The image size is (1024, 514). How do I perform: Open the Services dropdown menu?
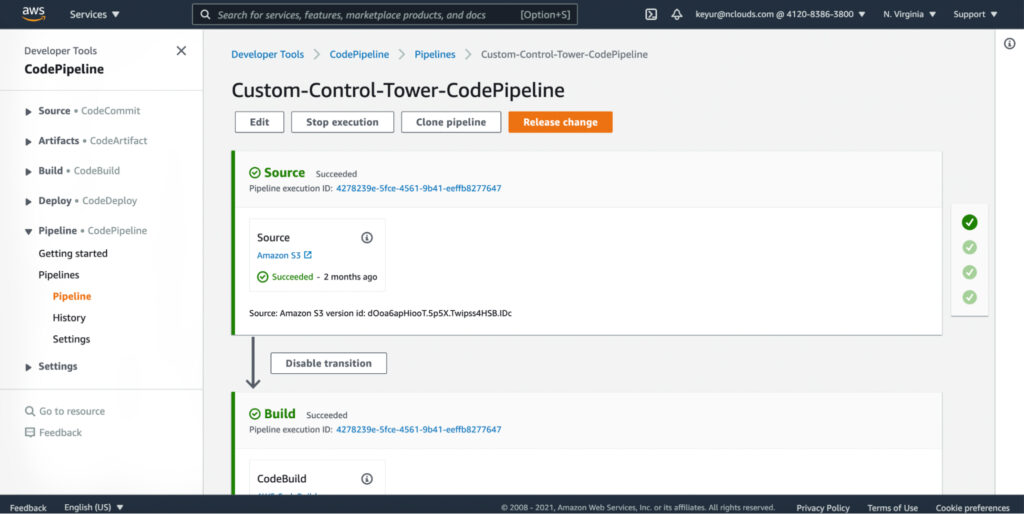(95, 14)
